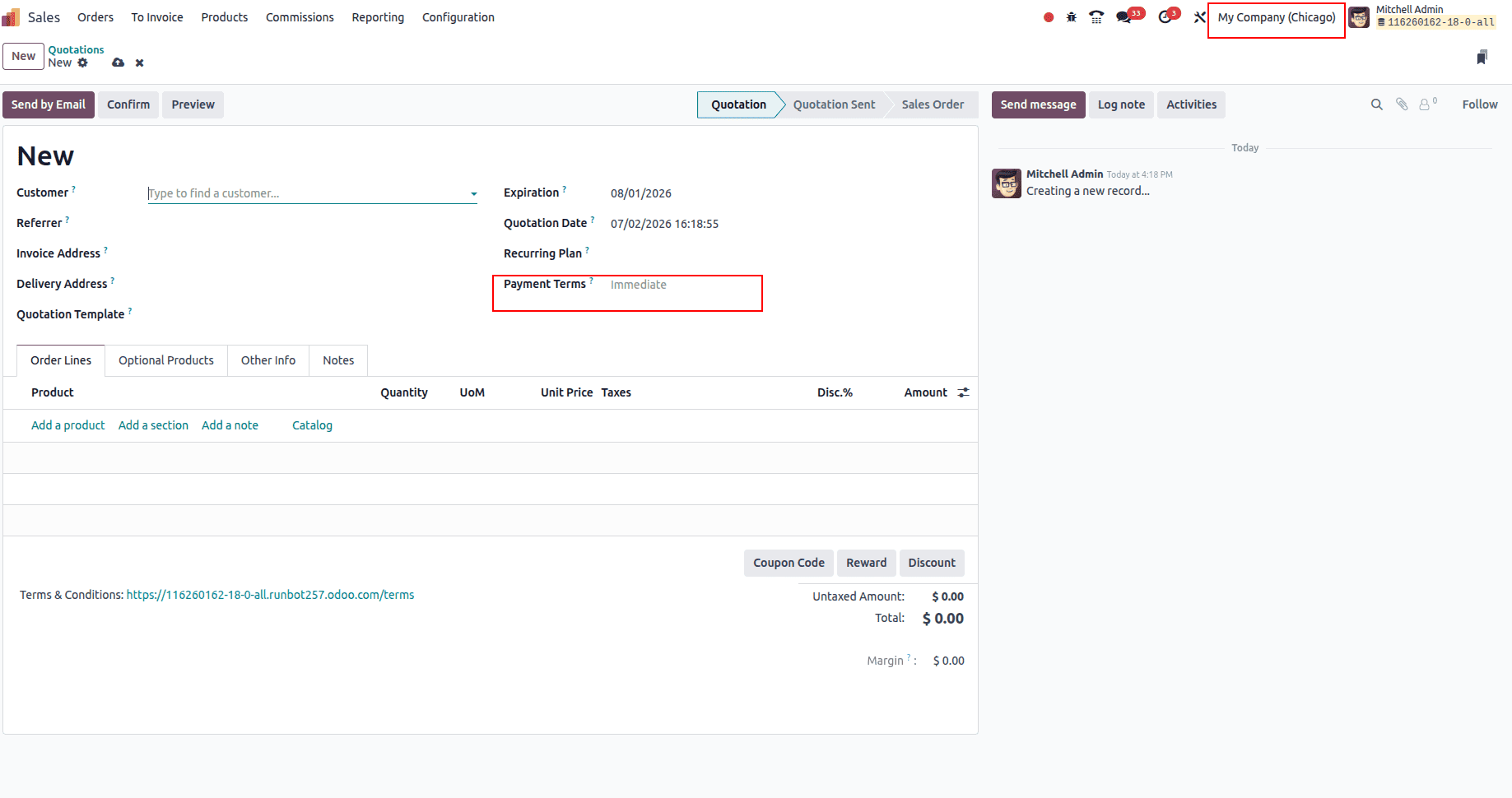Open the debug bug icon menu
Image resolution: width=1512 pixels, height=798 pixels.
(1072, 17)
